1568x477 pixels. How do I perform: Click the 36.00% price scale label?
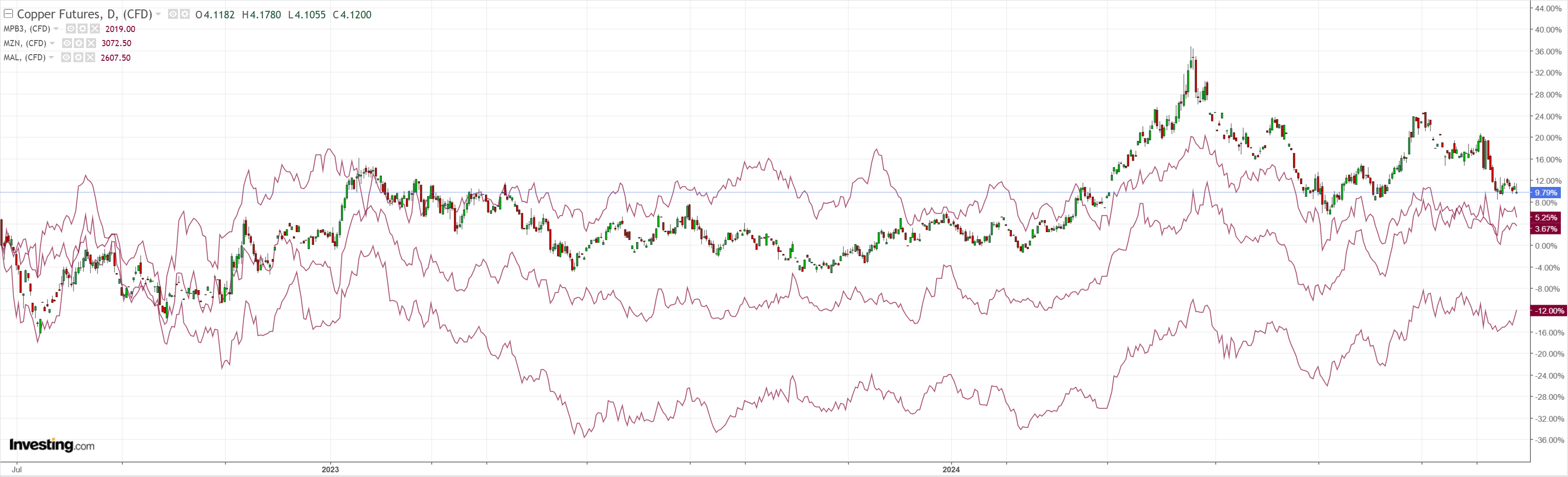tap(1548, 52)
